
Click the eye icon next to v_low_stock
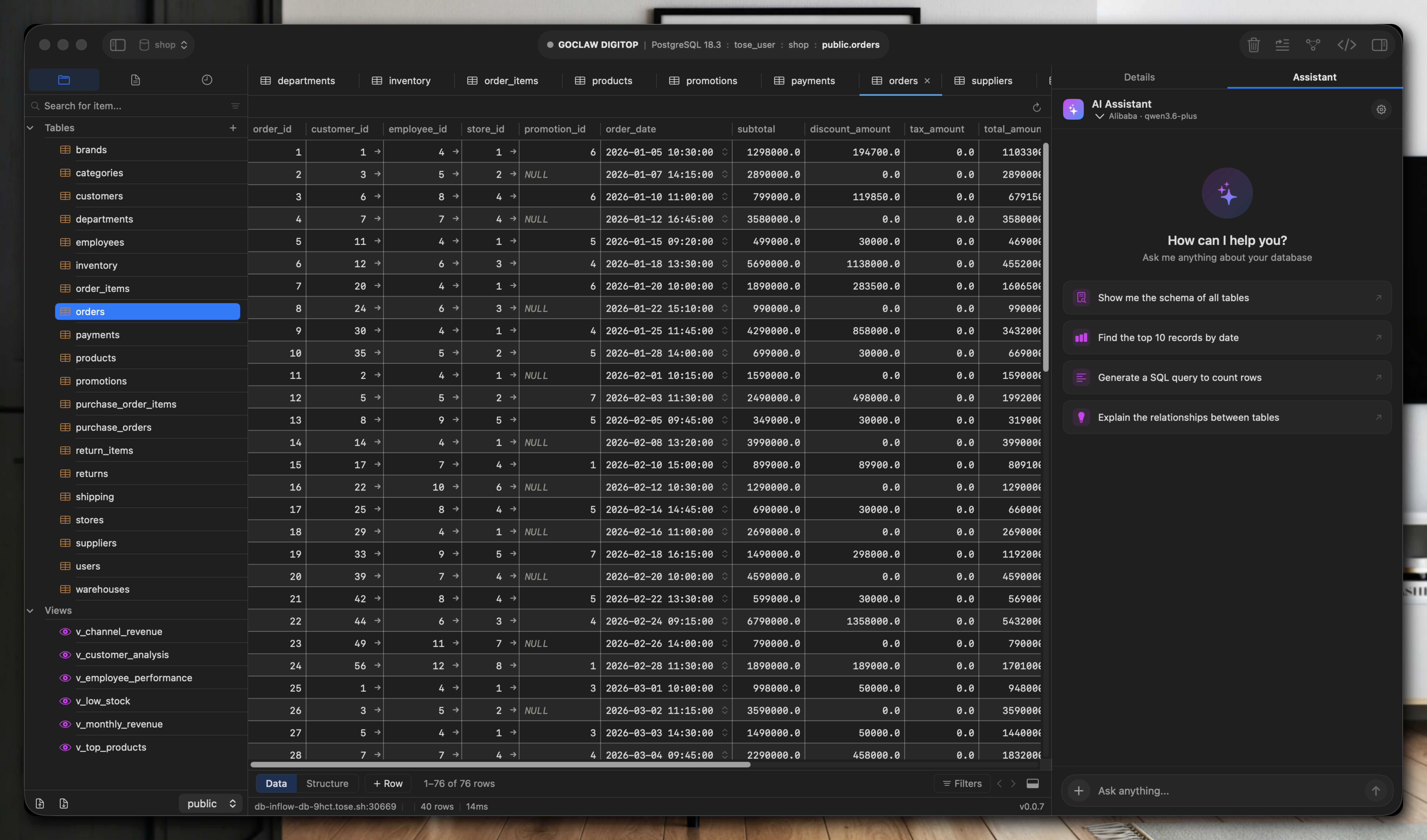coord(65,701)
